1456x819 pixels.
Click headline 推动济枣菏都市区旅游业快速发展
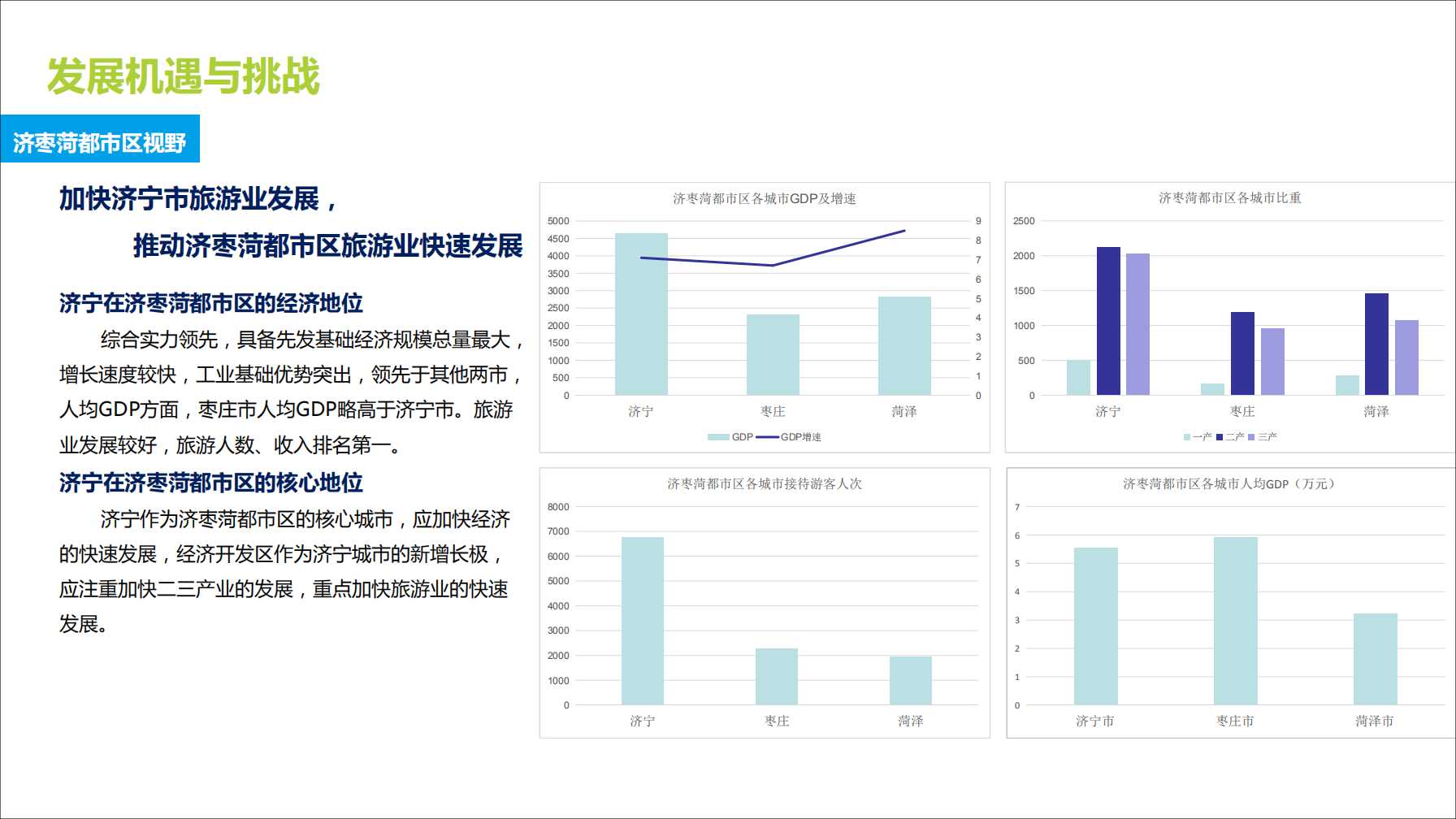point(327,245)
